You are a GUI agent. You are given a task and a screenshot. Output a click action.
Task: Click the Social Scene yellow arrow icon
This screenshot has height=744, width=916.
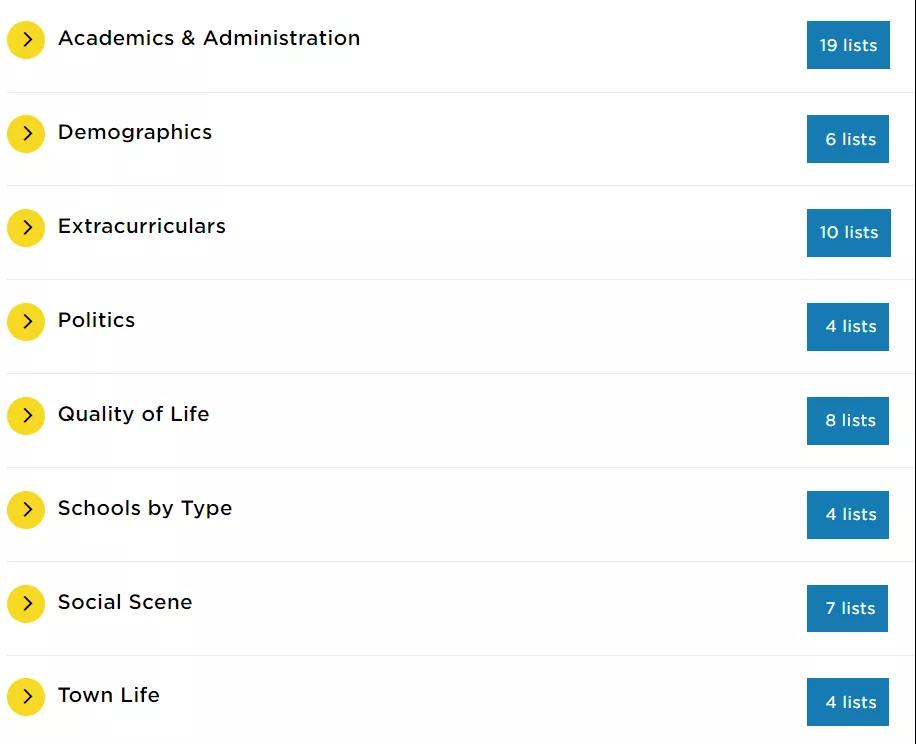26,604
